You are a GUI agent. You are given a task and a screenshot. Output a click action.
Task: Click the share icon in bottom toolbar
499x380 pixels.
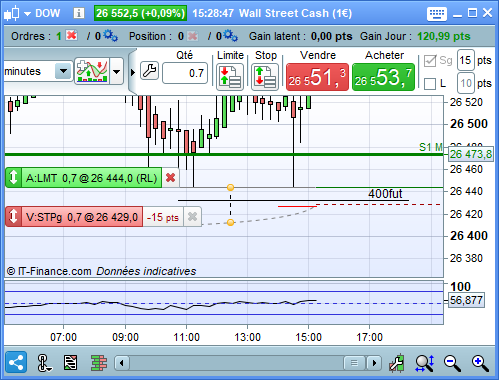pyautogui.click(x=16, y=362)
